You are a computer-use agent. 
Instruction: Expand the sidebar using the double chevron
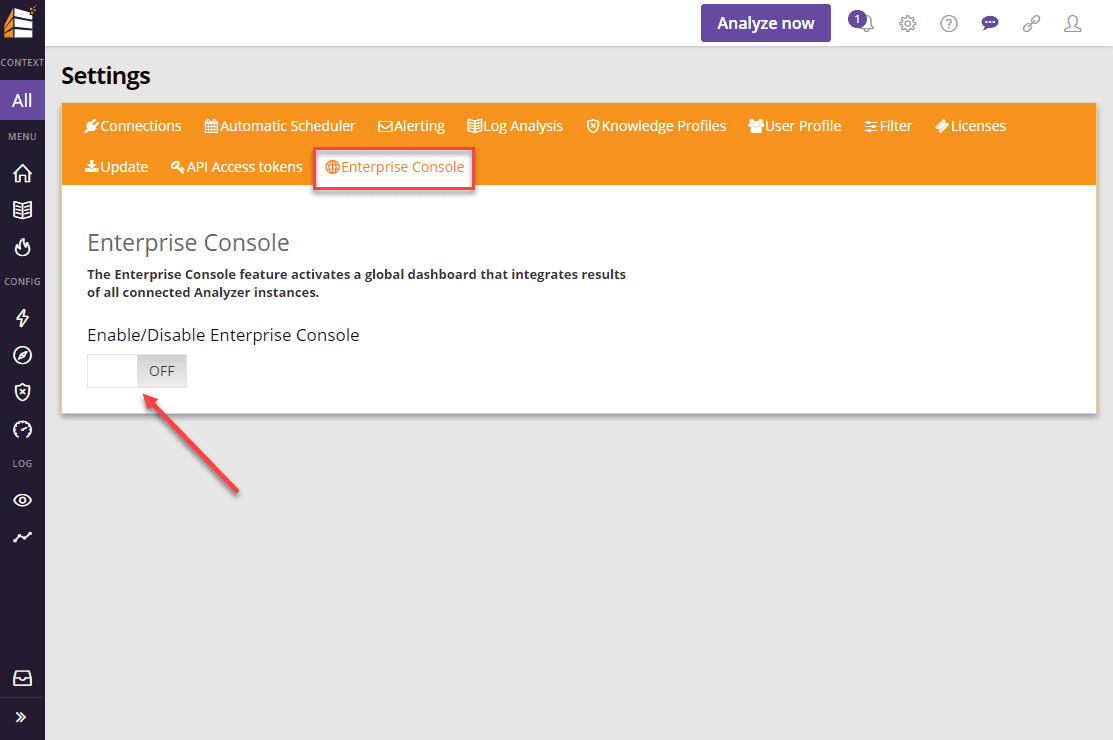(22, 717)
